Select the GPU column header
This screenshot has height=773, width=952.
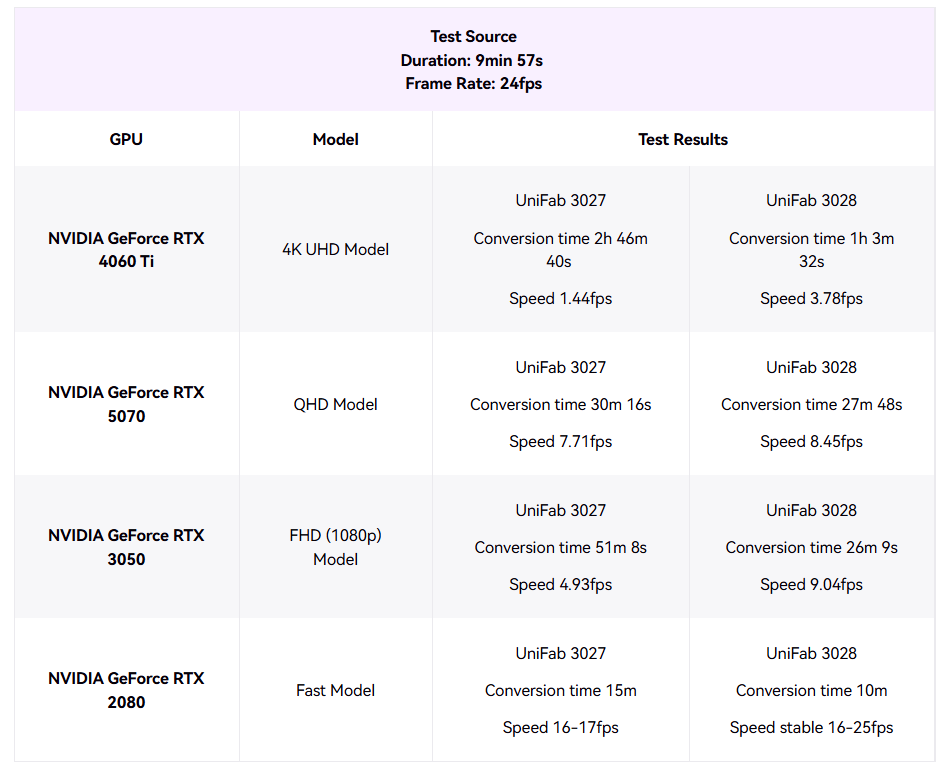(x=126, y=139)
